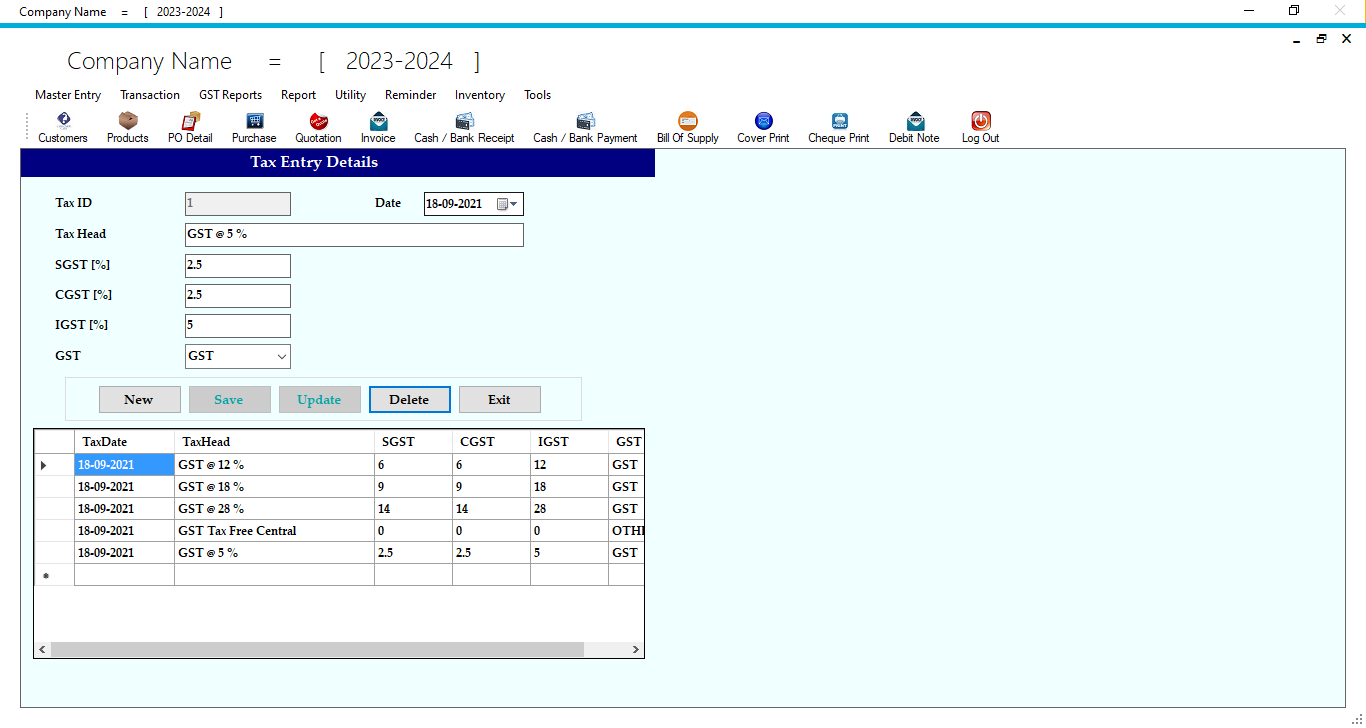Click the Delete button

click(x=410, y=399)
